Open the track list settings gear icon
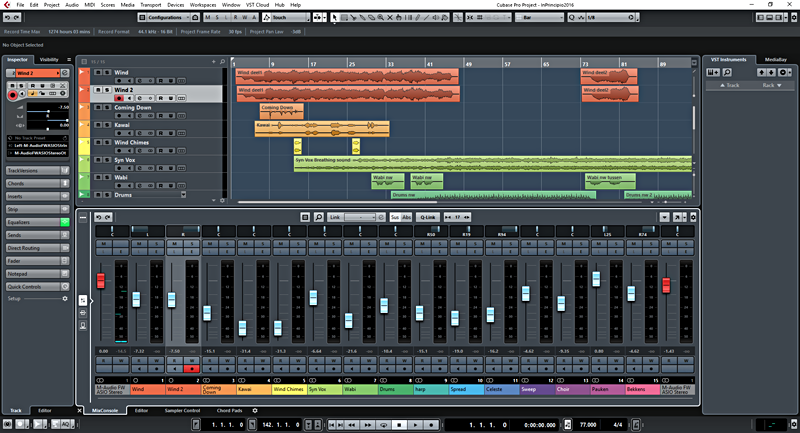 coord(222,200)
